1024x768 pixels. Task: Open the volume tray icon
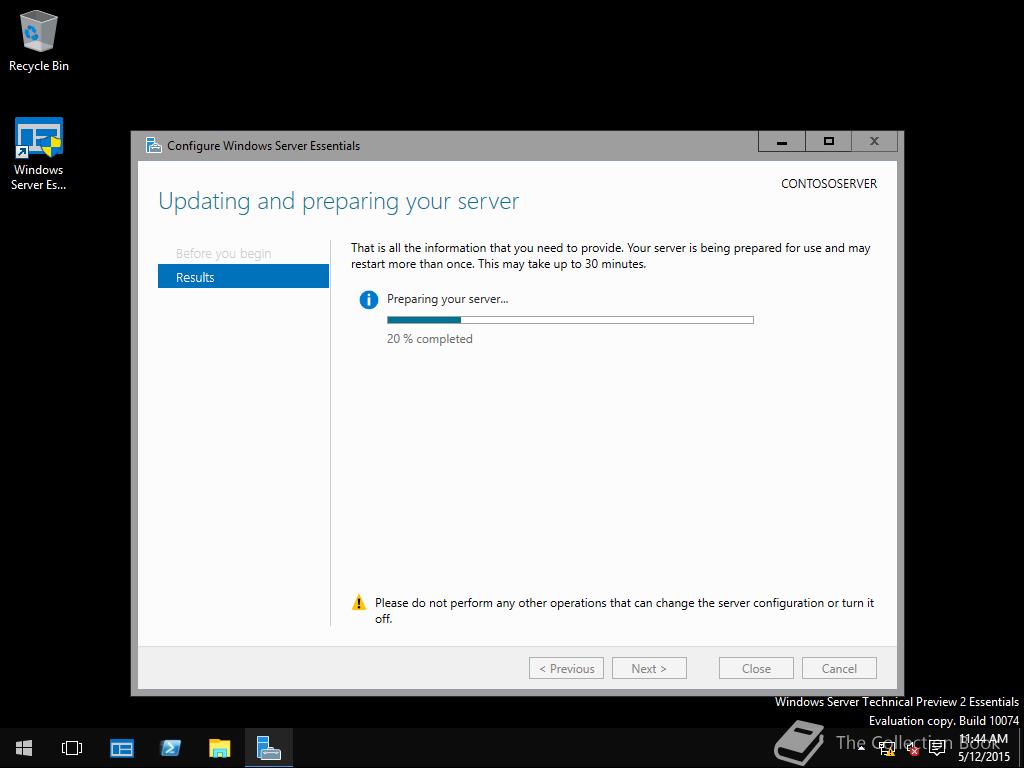(912, 749)
